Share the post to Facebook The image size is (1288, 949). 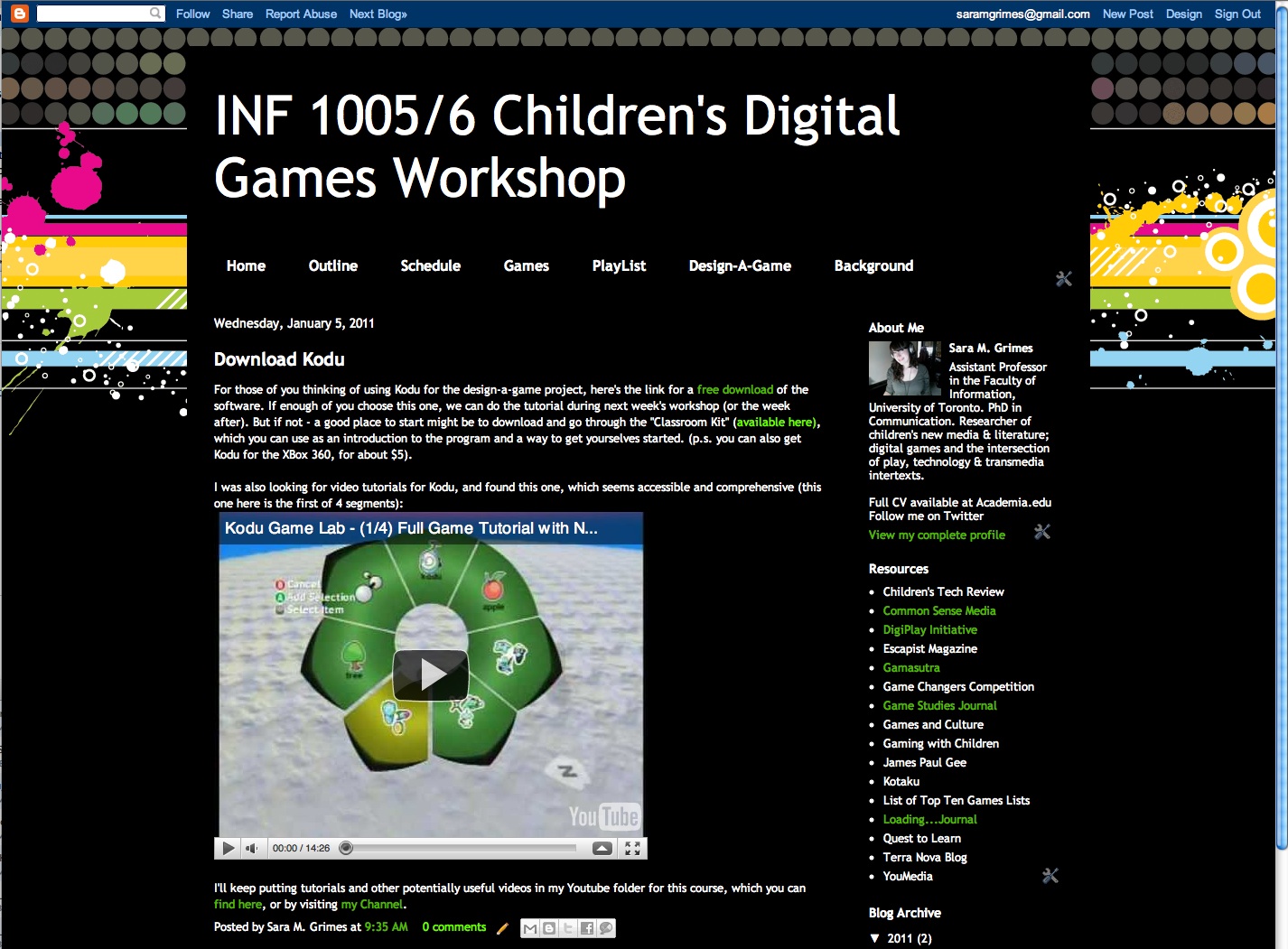coord(586,928)
